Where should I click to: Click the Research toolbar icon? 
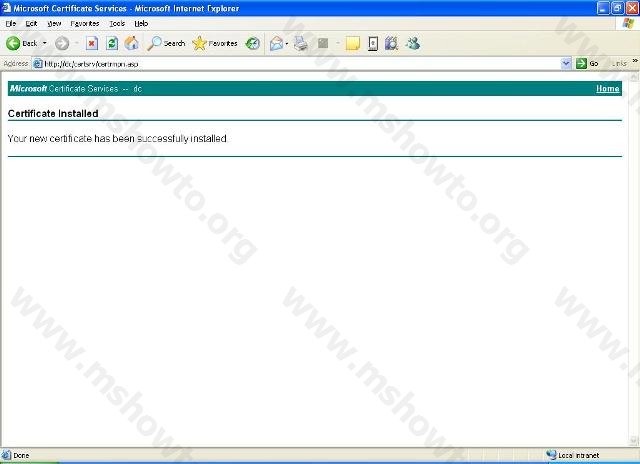373,43
